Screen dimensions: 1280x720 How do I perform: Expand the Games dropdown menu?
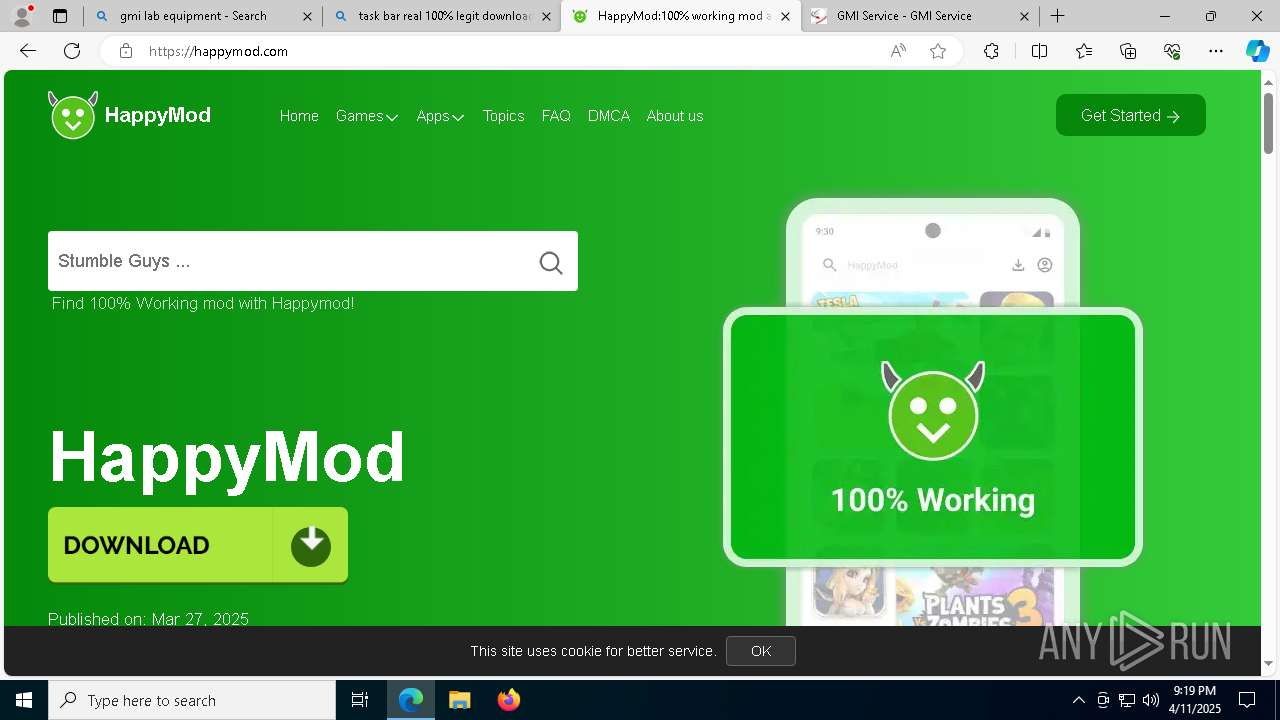[367, 116]
